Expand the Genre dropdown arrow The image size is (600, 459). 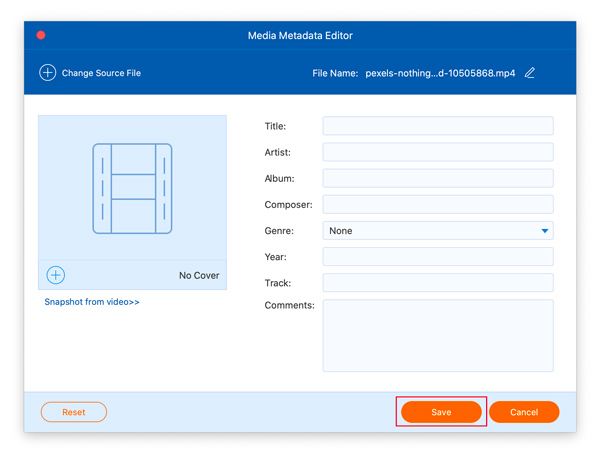[x=544, y=231]
